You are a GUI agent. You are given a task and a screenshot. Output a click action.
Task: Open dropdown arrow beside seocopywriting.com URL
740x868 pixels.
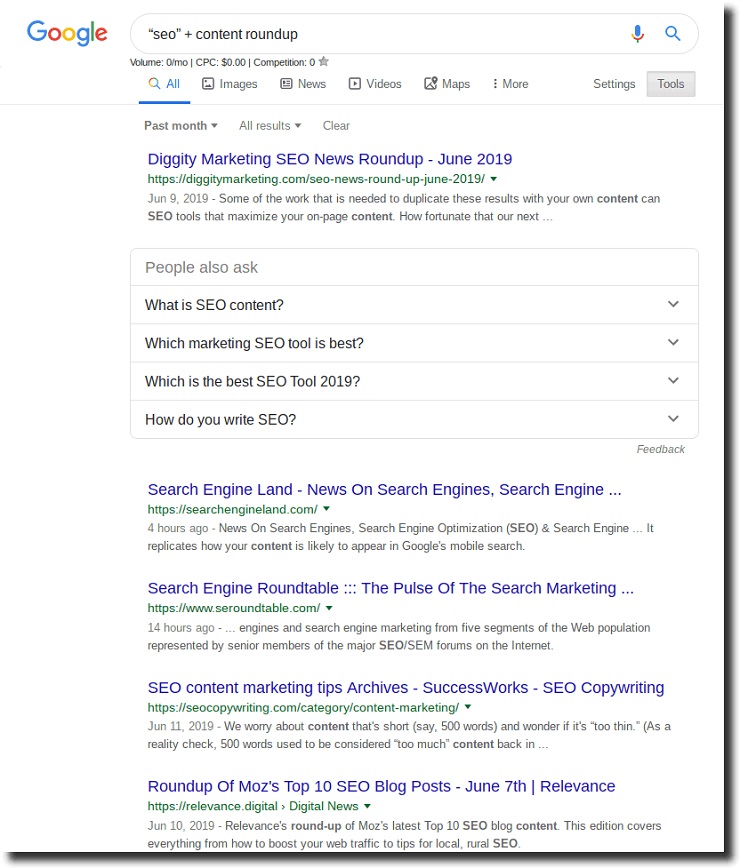[468, 707]
